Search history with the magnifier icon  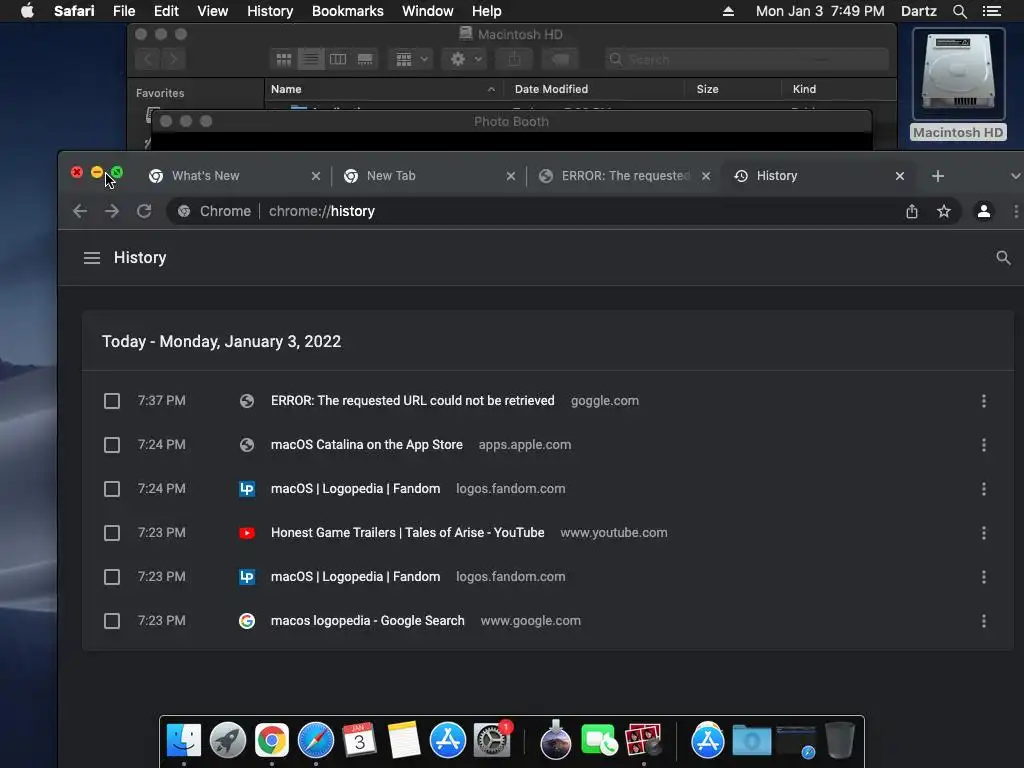(1003, 258)
